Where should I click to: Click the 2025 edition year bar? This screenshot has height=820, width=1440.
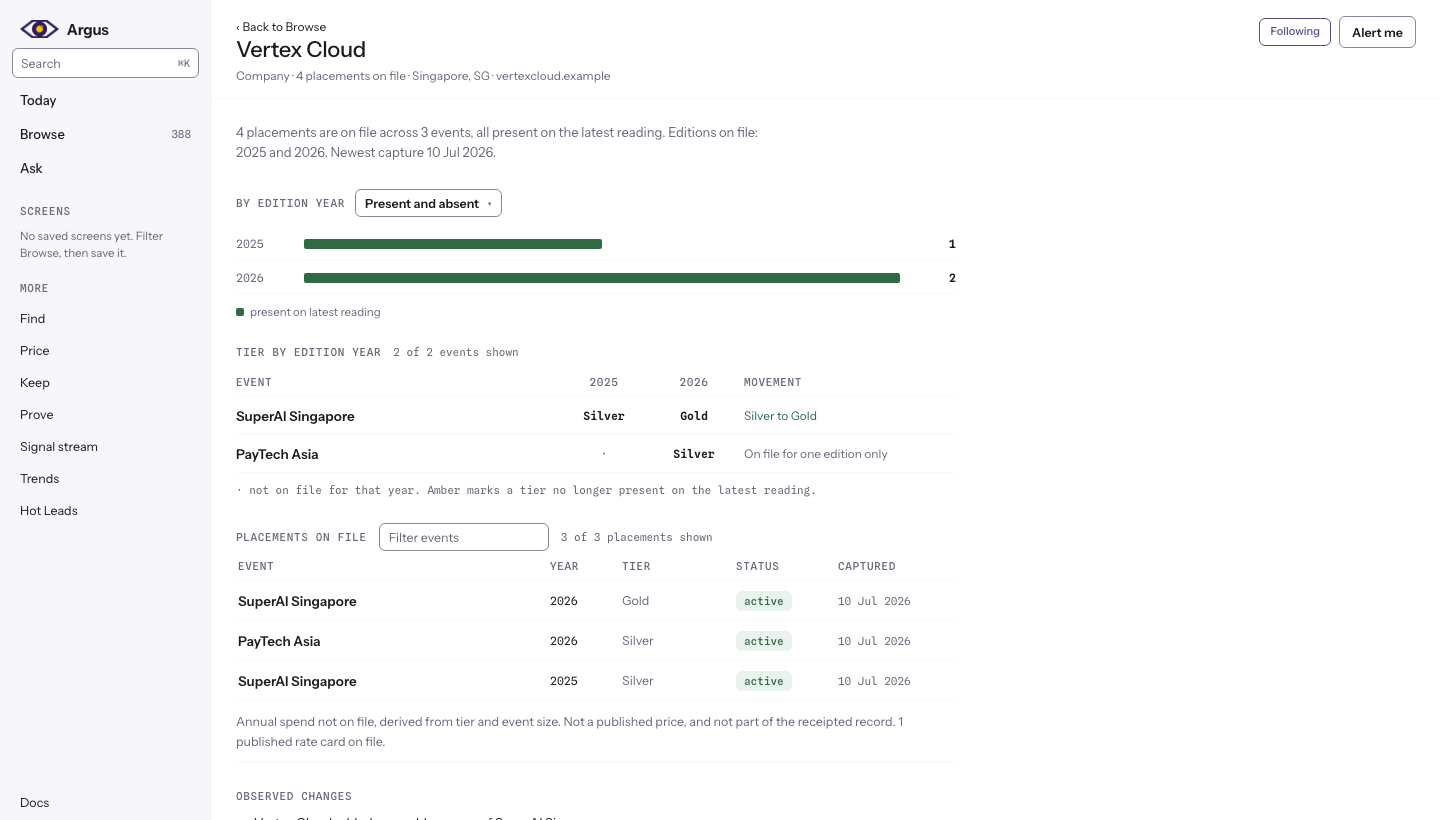(x=453, y=244)
